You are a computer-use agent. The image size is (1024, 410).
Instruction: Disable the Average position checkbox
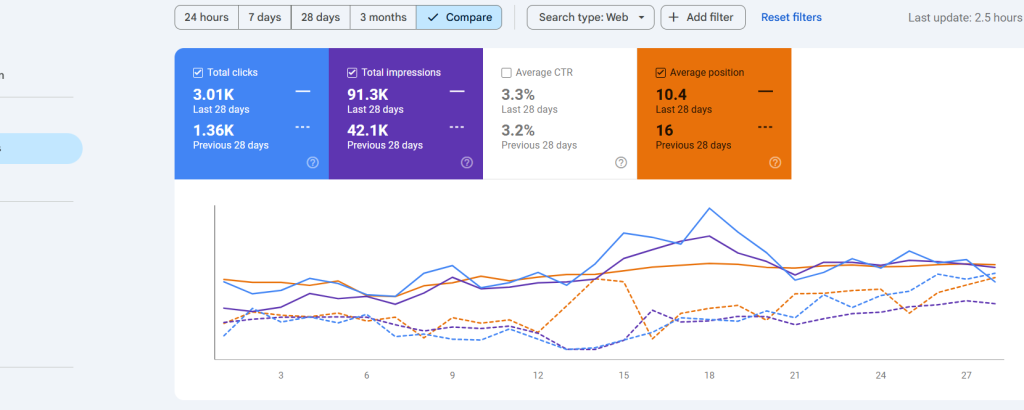660,73
